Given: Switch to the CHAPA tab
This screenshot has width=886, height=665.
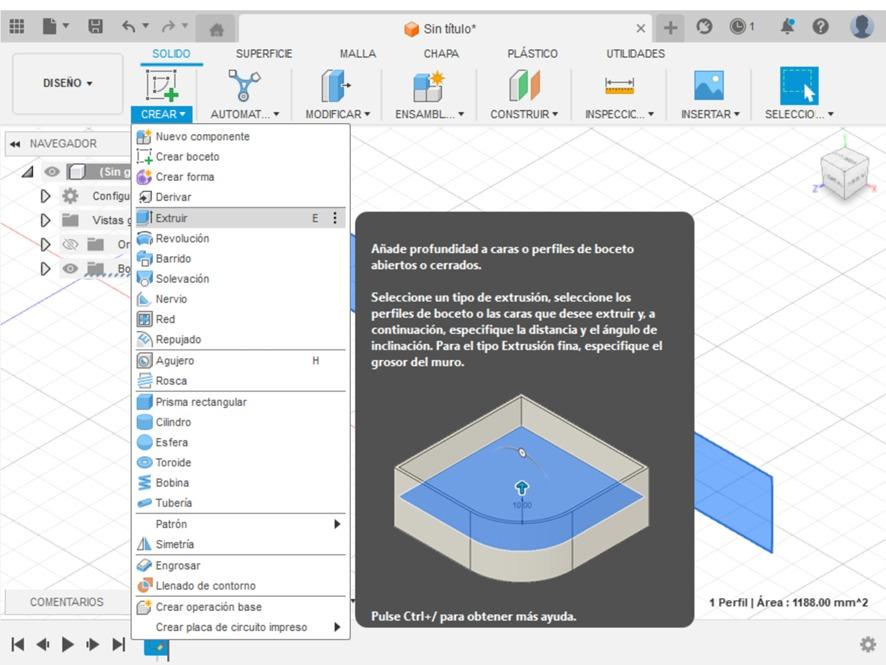Looking at the screenshot, I should point(441,54).
